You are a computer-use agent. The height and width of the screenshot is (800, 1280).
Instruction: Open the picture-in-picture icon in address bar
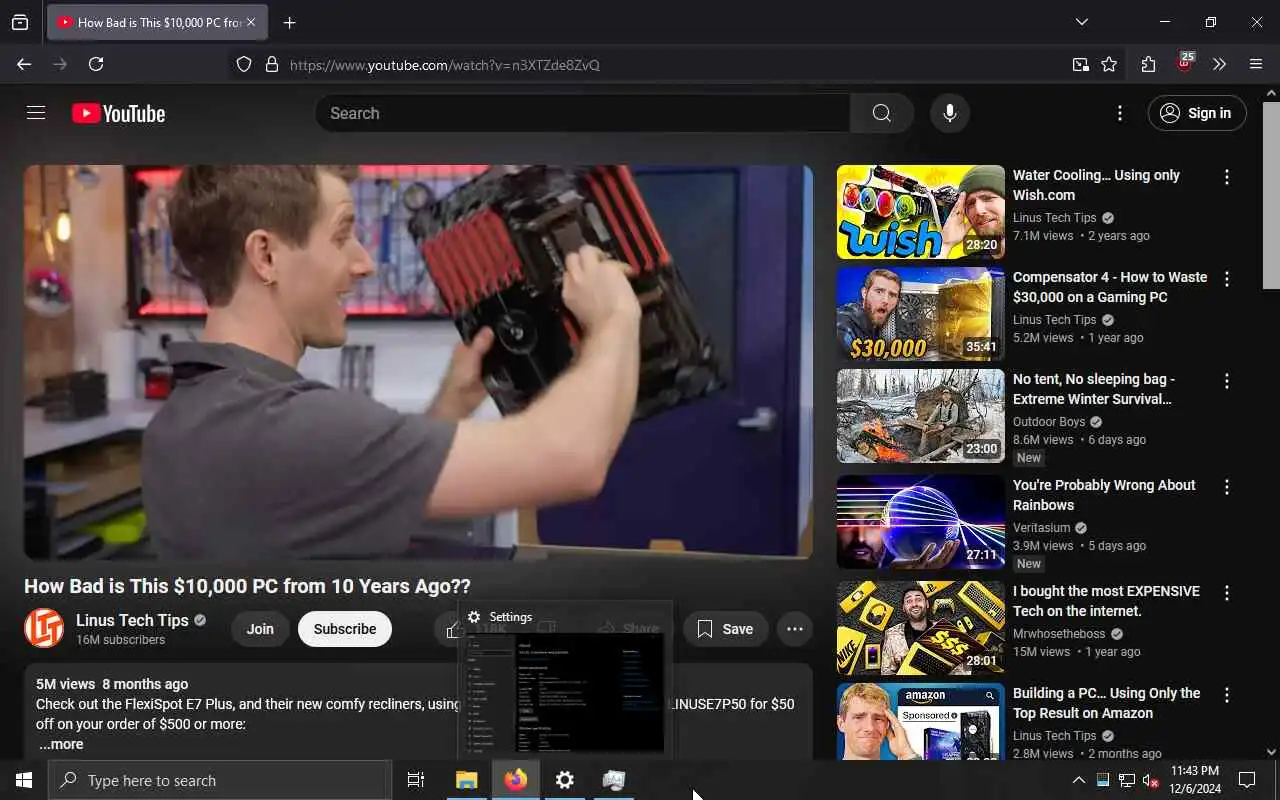tap(1080, 65)
